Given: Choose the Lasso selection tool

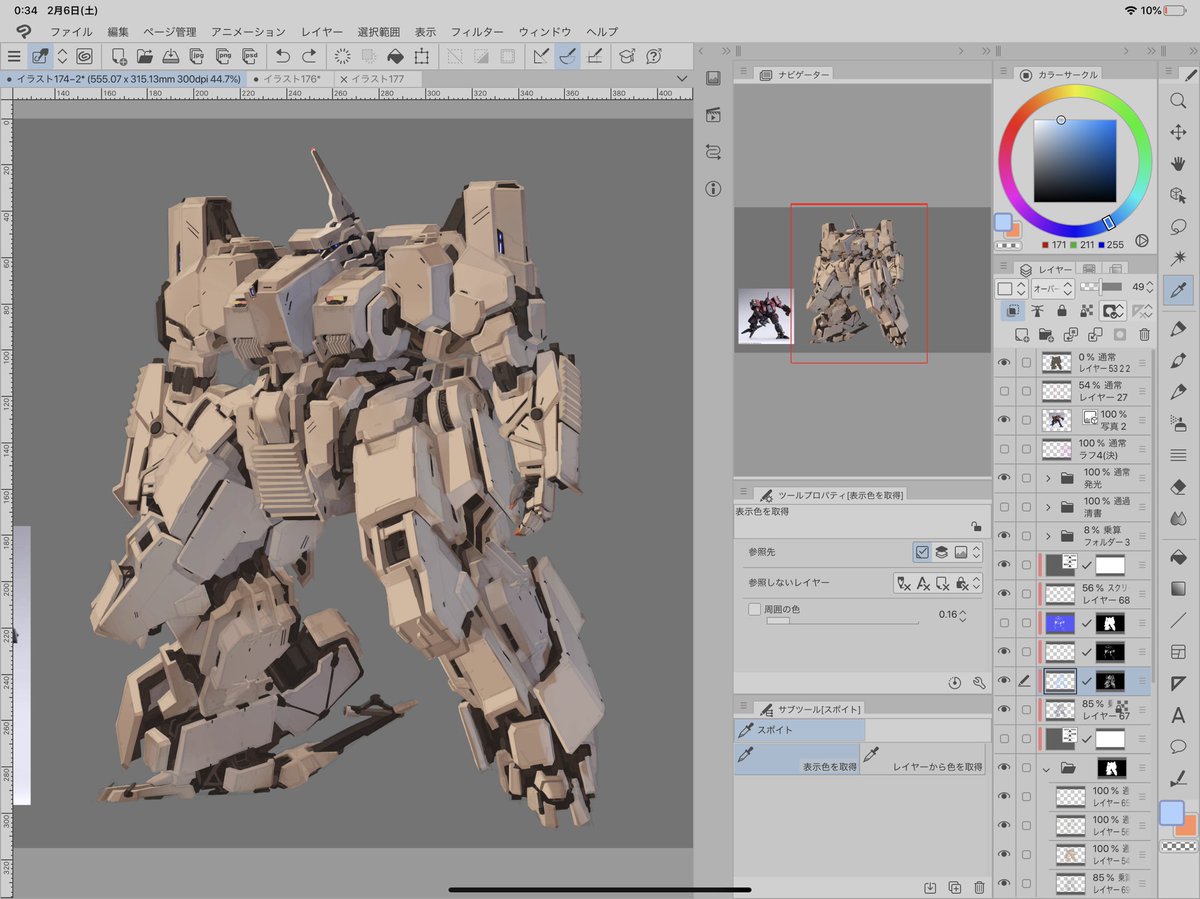Looking at the screenshot, I should 1178,226.
